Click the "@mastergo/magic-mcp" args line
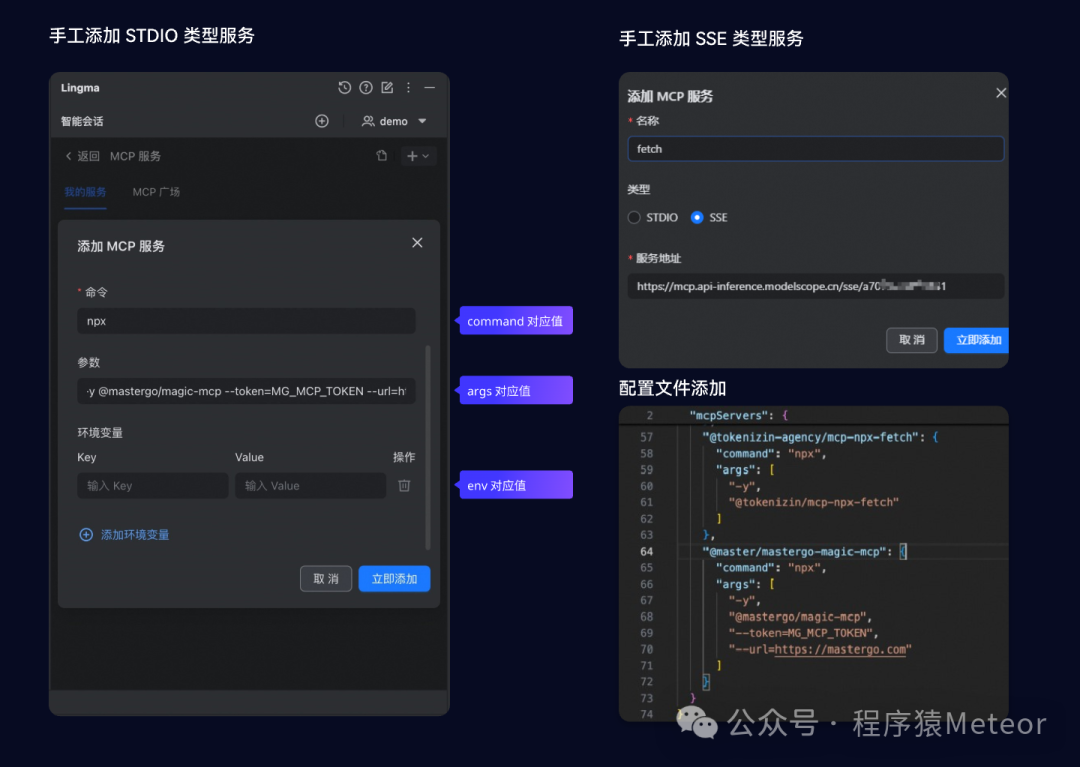The width and height of the screenshot is (1080, 767). [798, 617]
